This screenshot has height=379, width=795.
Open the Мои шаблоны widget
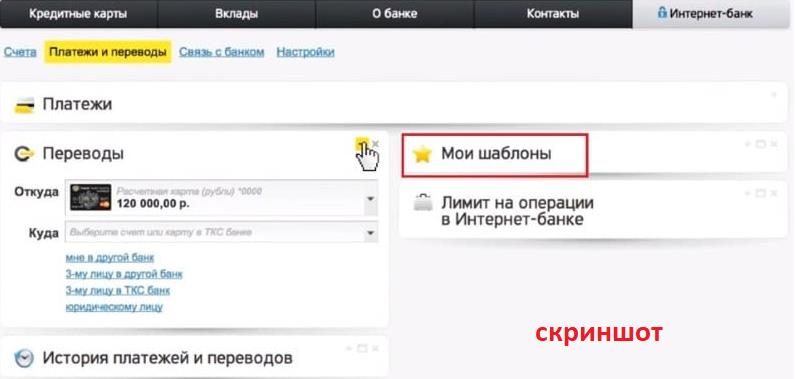pos(496,154)
